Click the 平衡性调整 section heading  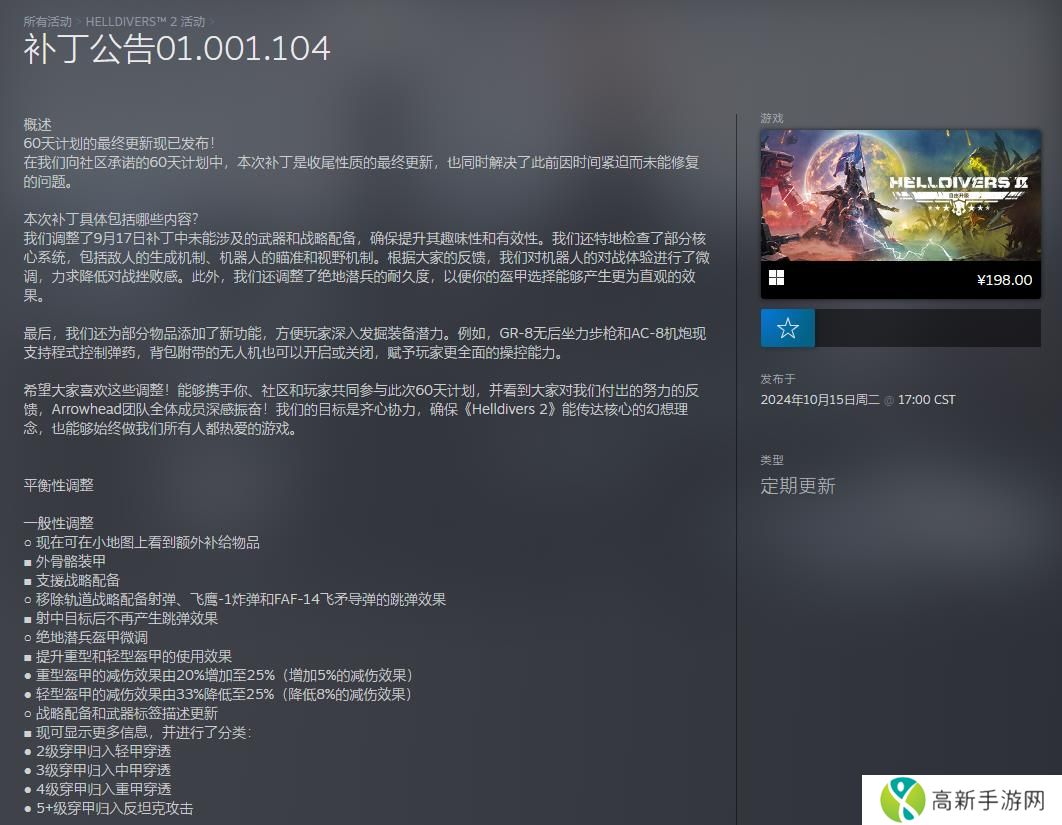click(58, 485)
